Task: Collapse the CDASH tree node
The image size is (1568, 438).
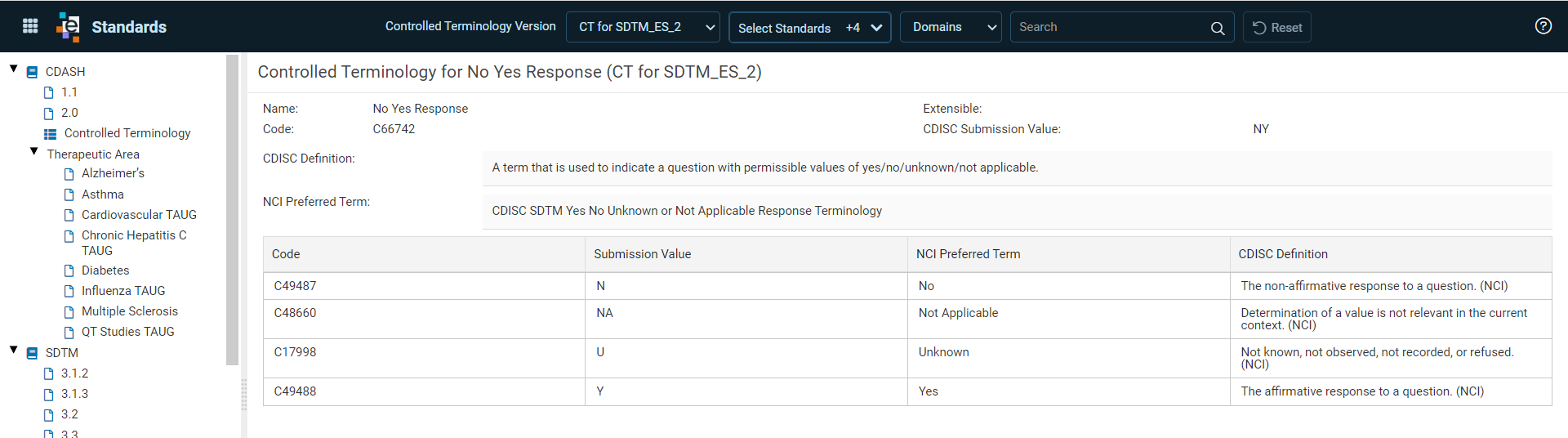Action: [13, 69]
